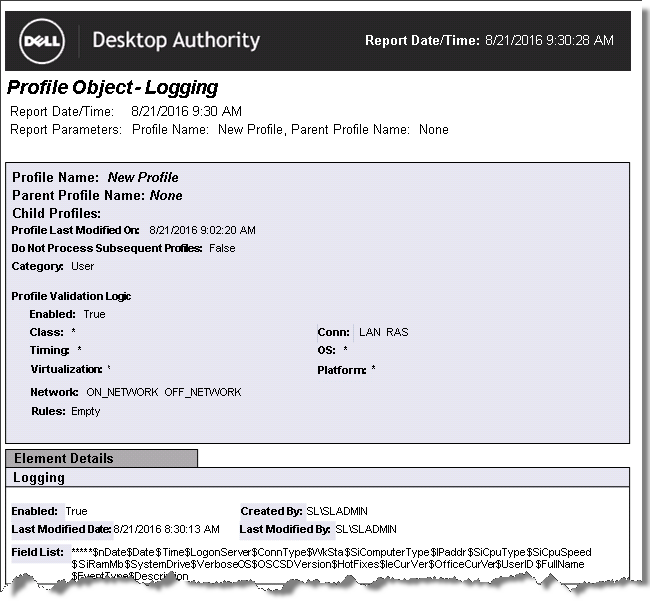Click the Field List variables text
Screen dimensions: 650x601
330,558
